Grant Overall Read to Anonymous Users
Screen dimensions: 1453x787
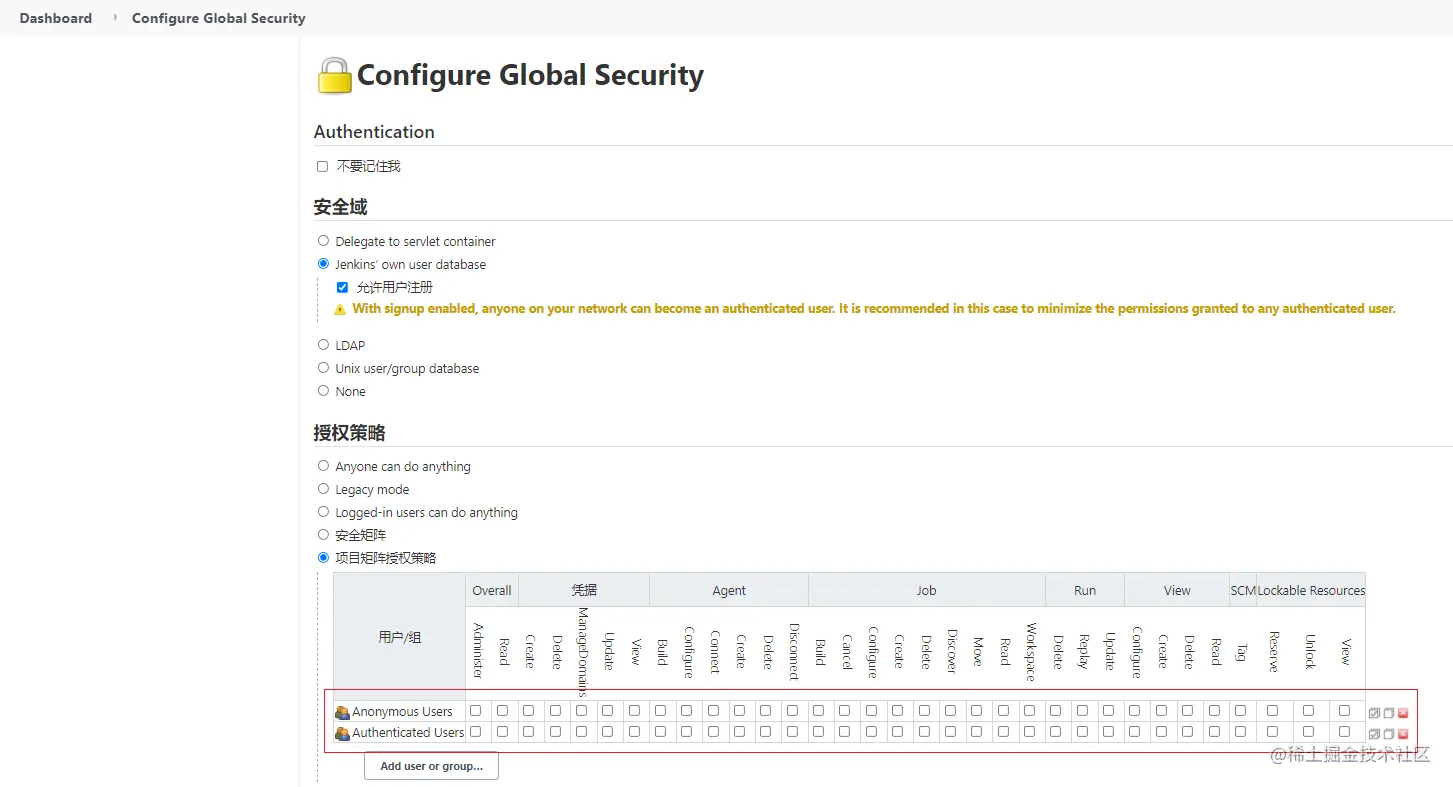click(503, 711)
